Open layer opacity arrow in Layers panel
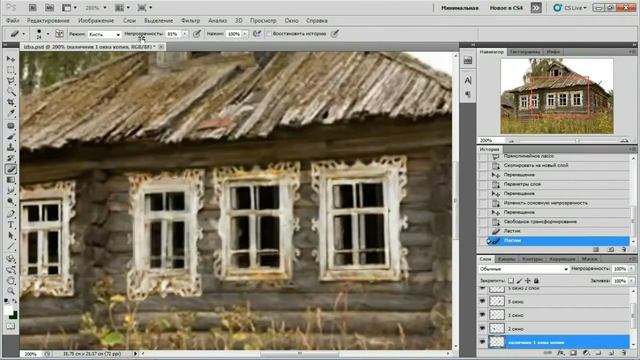Image resolution: width=640 pixels, height=360 pixels. (x=632, y=269)
